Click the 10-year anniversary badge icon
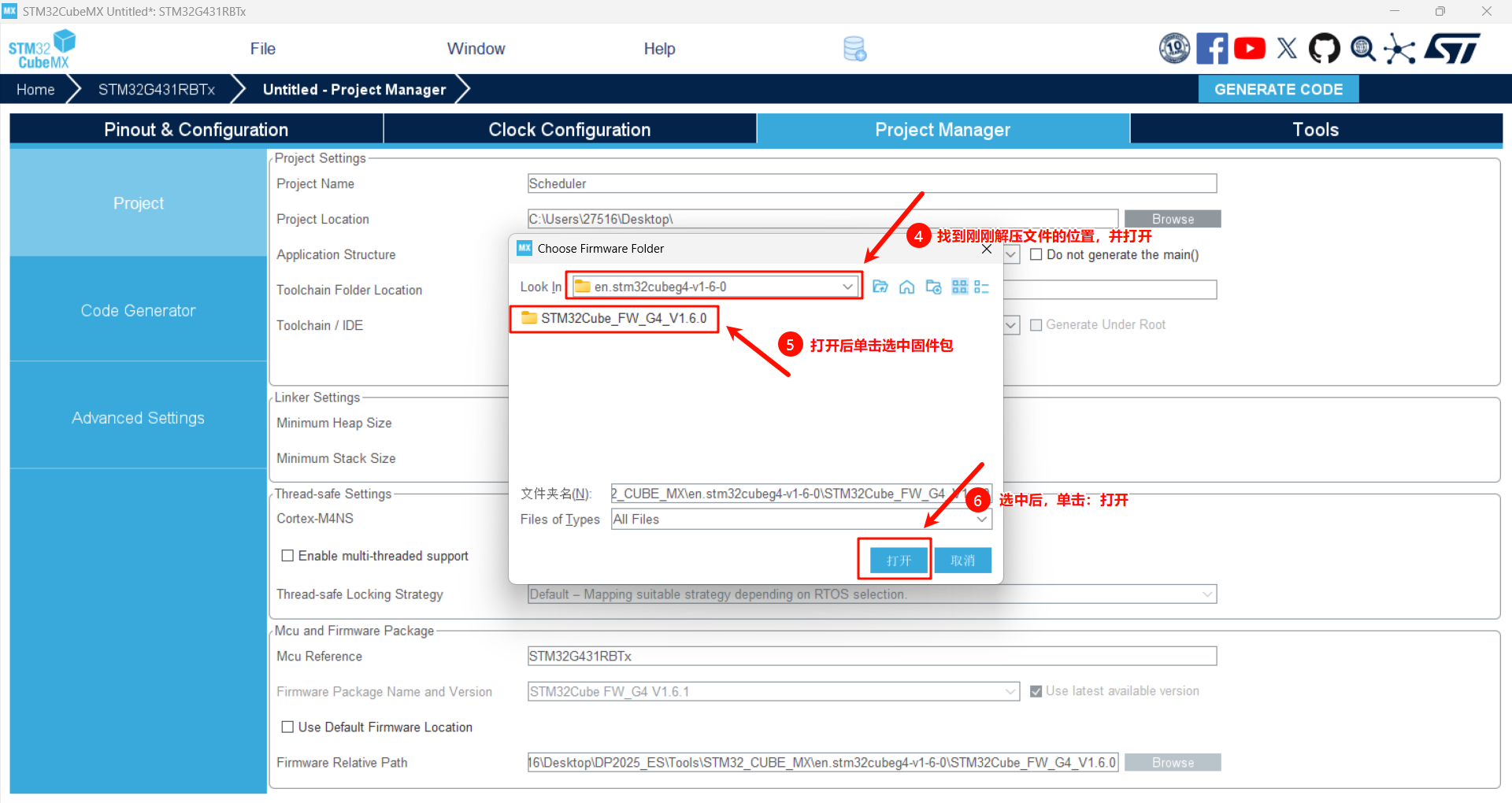The width and height of the screenshot is (1512, 803). tap(1174, 49)
